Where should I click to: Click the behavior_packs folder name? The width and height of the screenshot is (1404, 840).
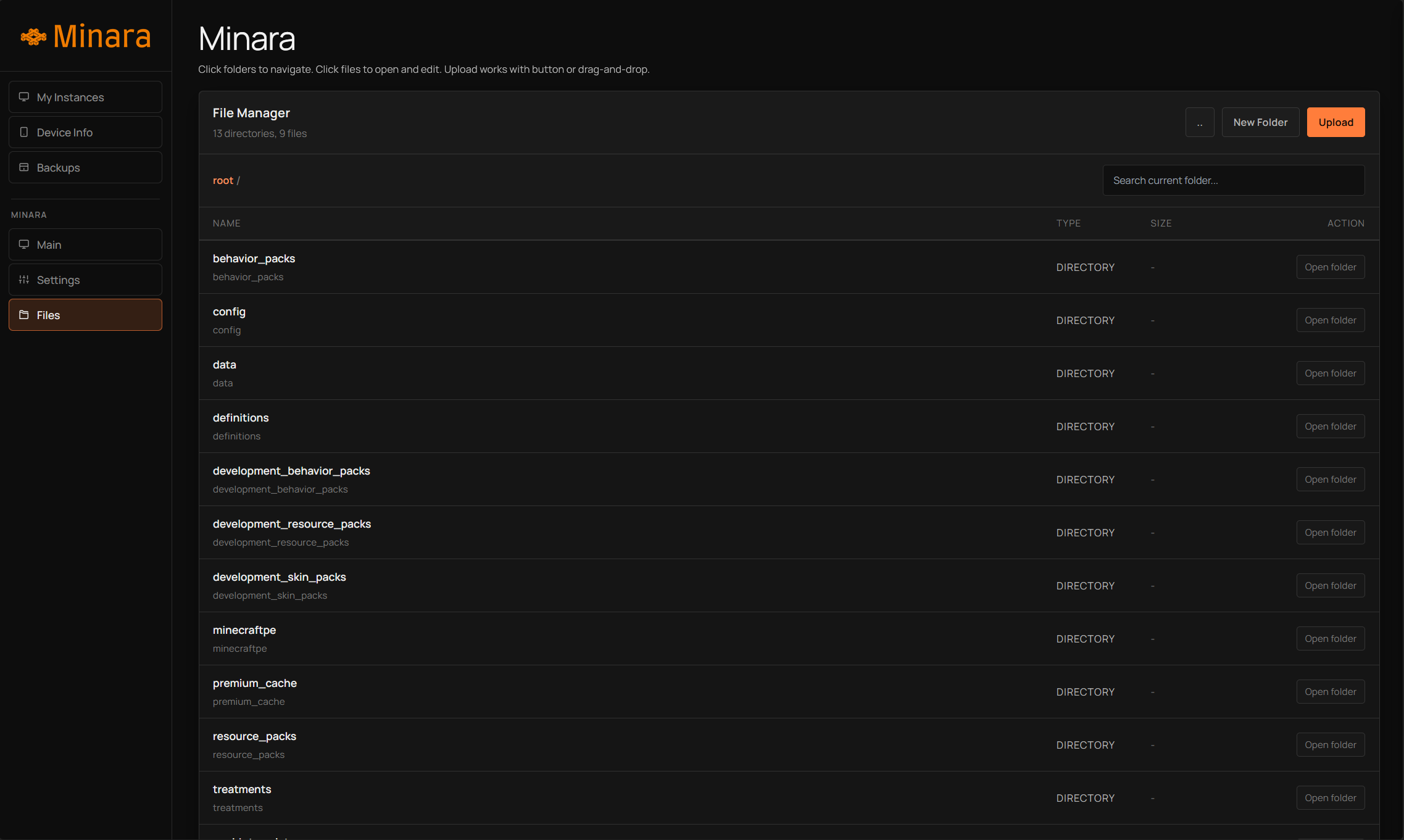point(254,259)
